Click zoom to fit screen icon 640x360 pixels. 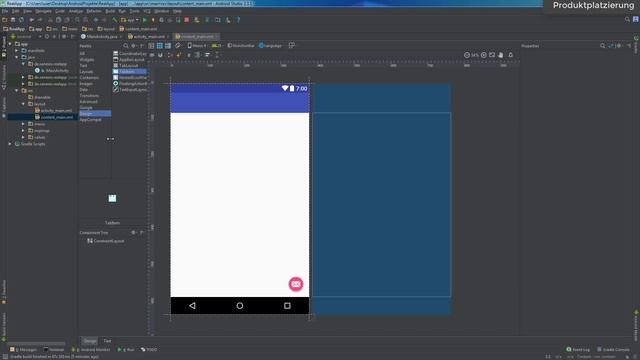[x=492, y=55]
